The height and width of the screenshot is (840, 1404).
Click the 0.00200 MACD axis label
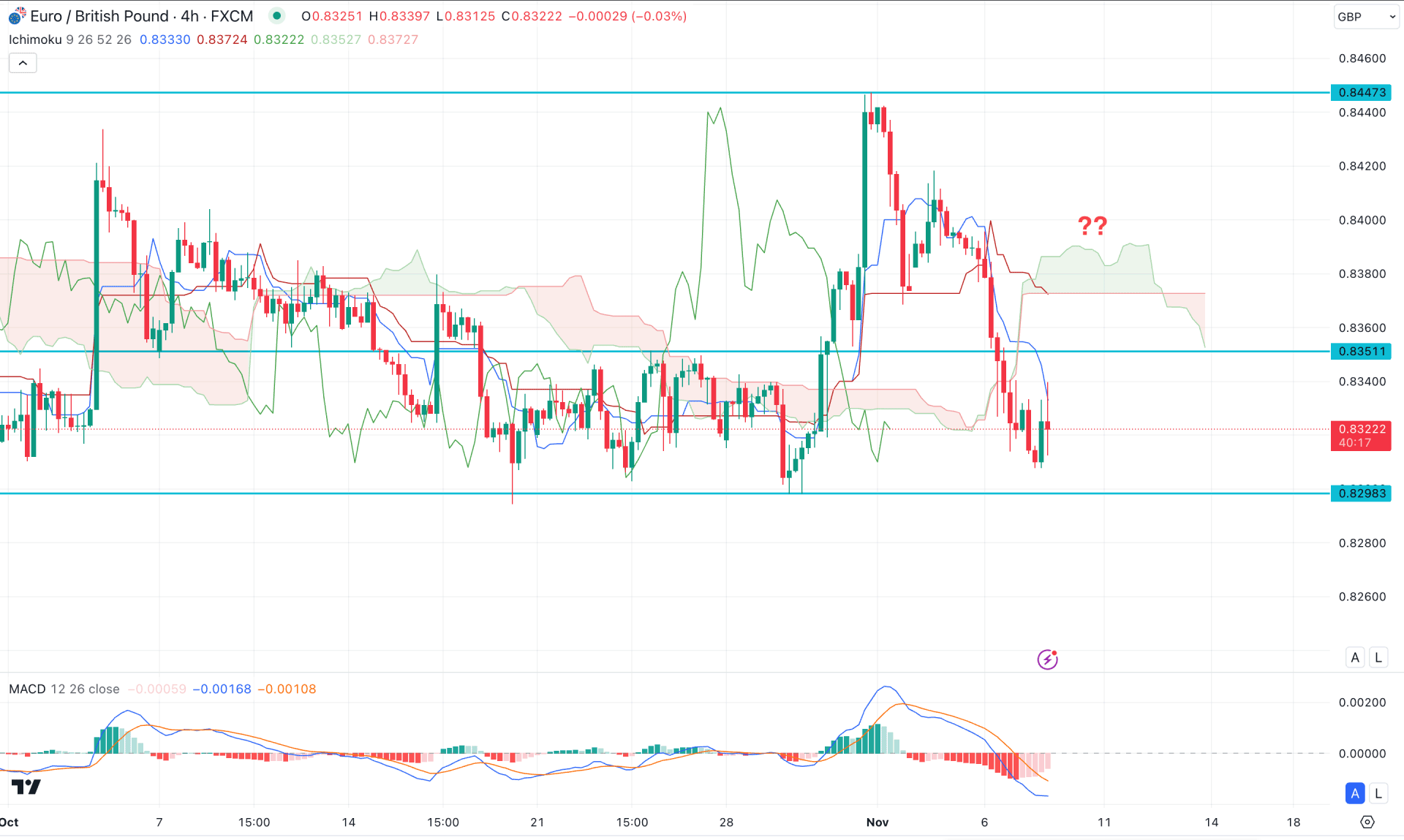tap(1362, 703)
